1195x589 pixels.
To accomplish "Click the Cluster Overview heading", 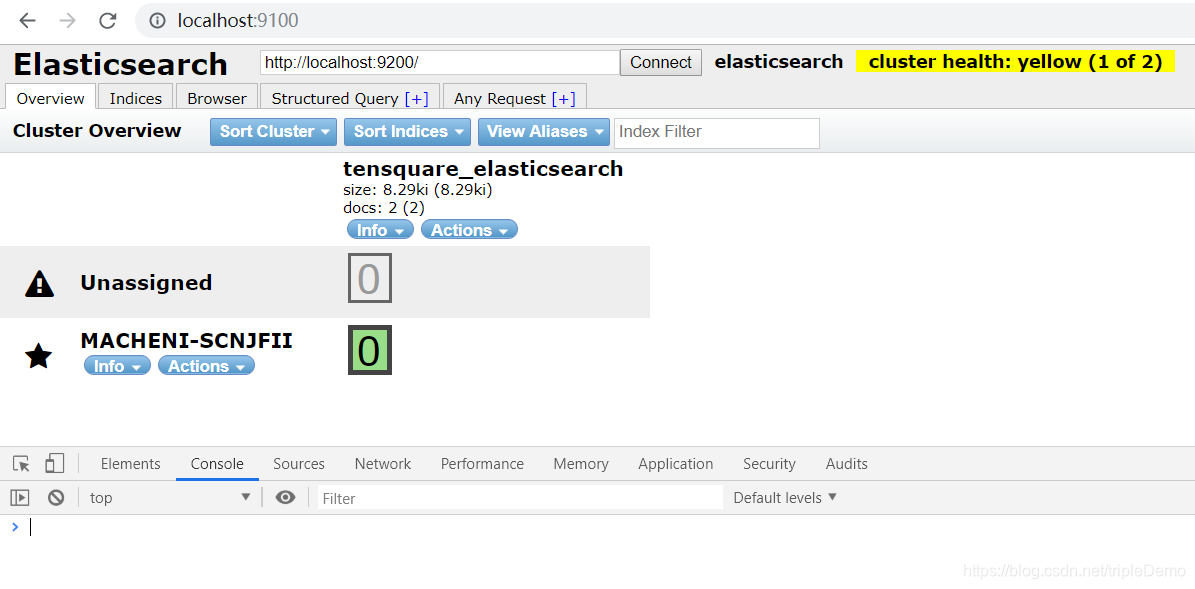I will point(97,130).
